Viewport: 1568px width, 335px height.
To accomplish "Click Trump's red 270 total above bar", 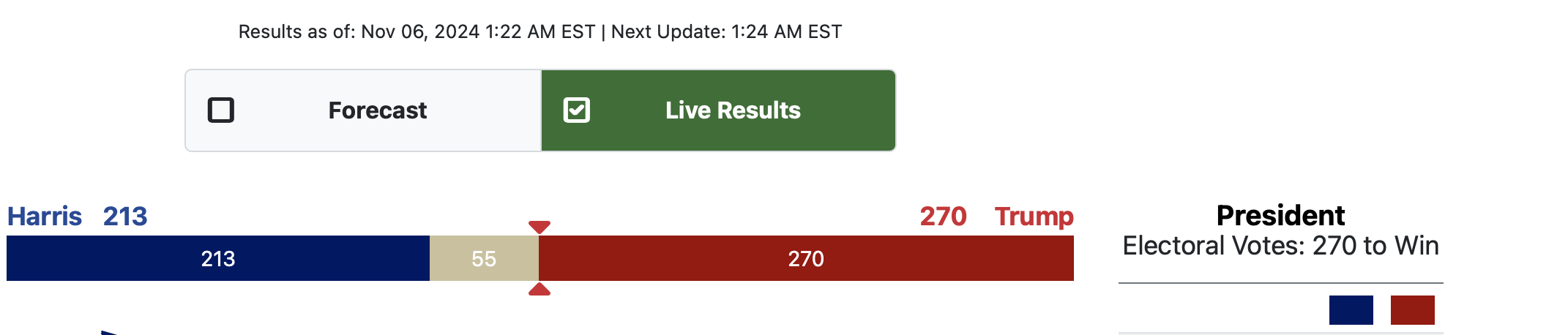I will [x=943, y=217].
